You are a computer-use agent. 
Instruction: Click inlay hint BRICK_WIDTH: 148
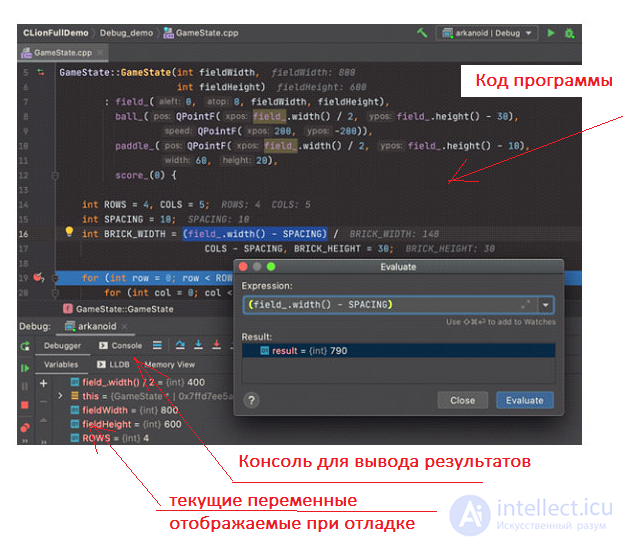pos(394,234)
